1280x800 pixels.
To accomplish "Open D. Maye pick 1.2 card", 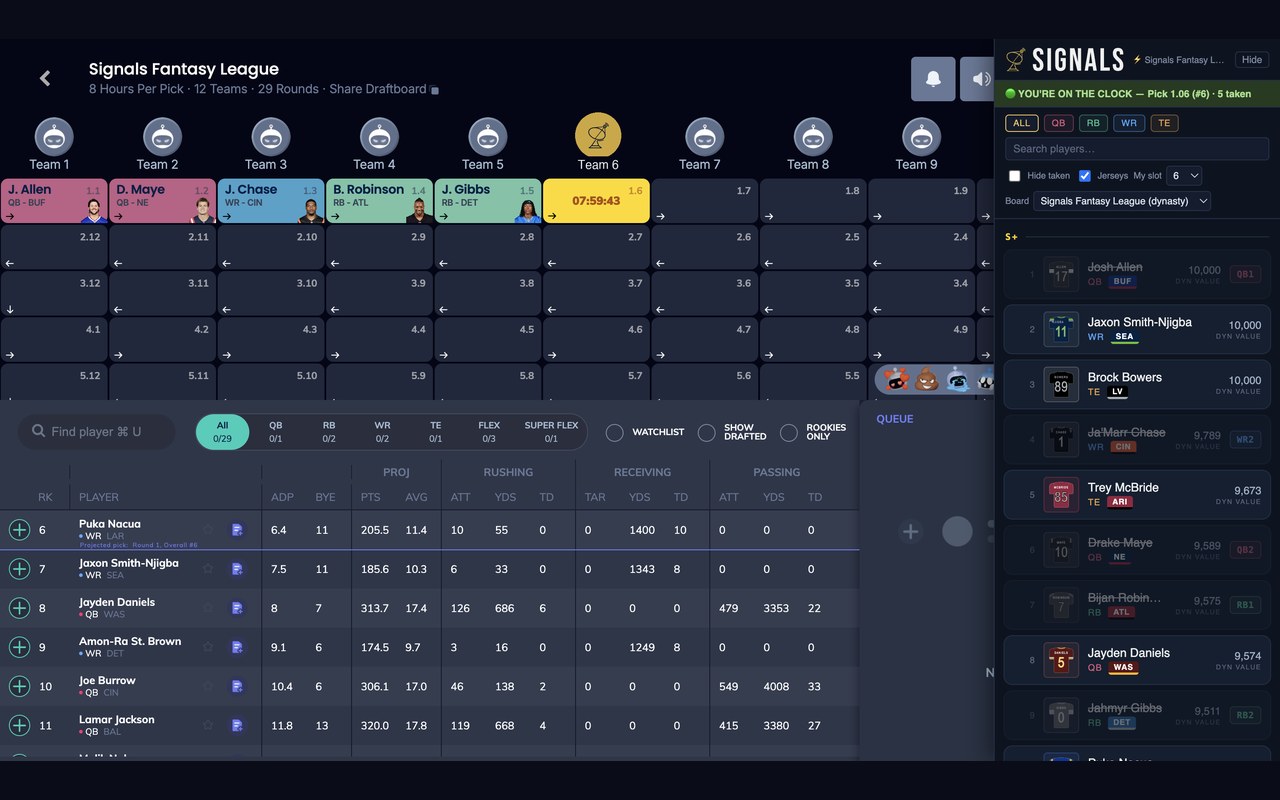I will pyautogui.click(x=163, y=201).
